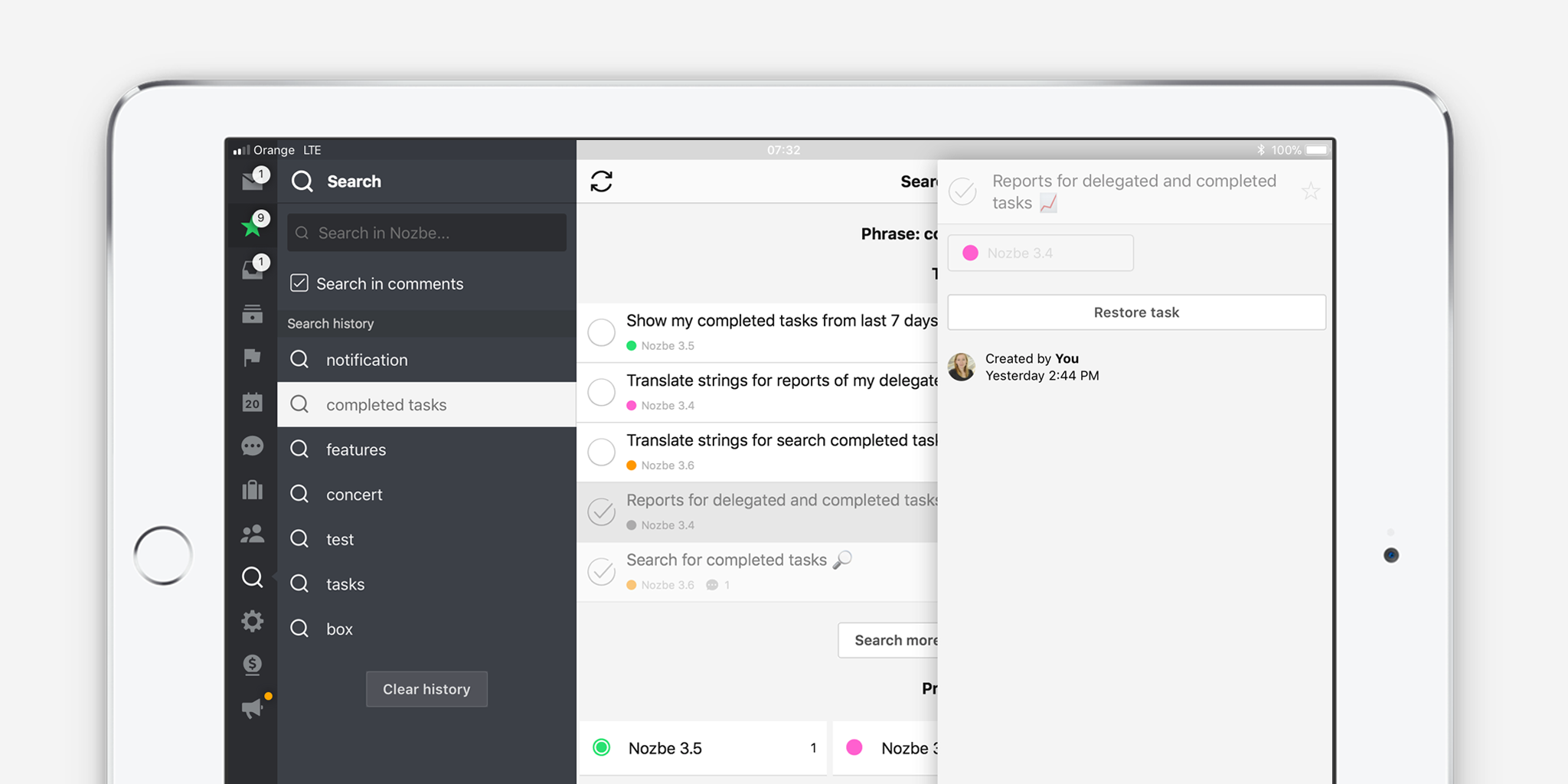Open the Team people icon
1568x784 pixels.
click(253, 534)
